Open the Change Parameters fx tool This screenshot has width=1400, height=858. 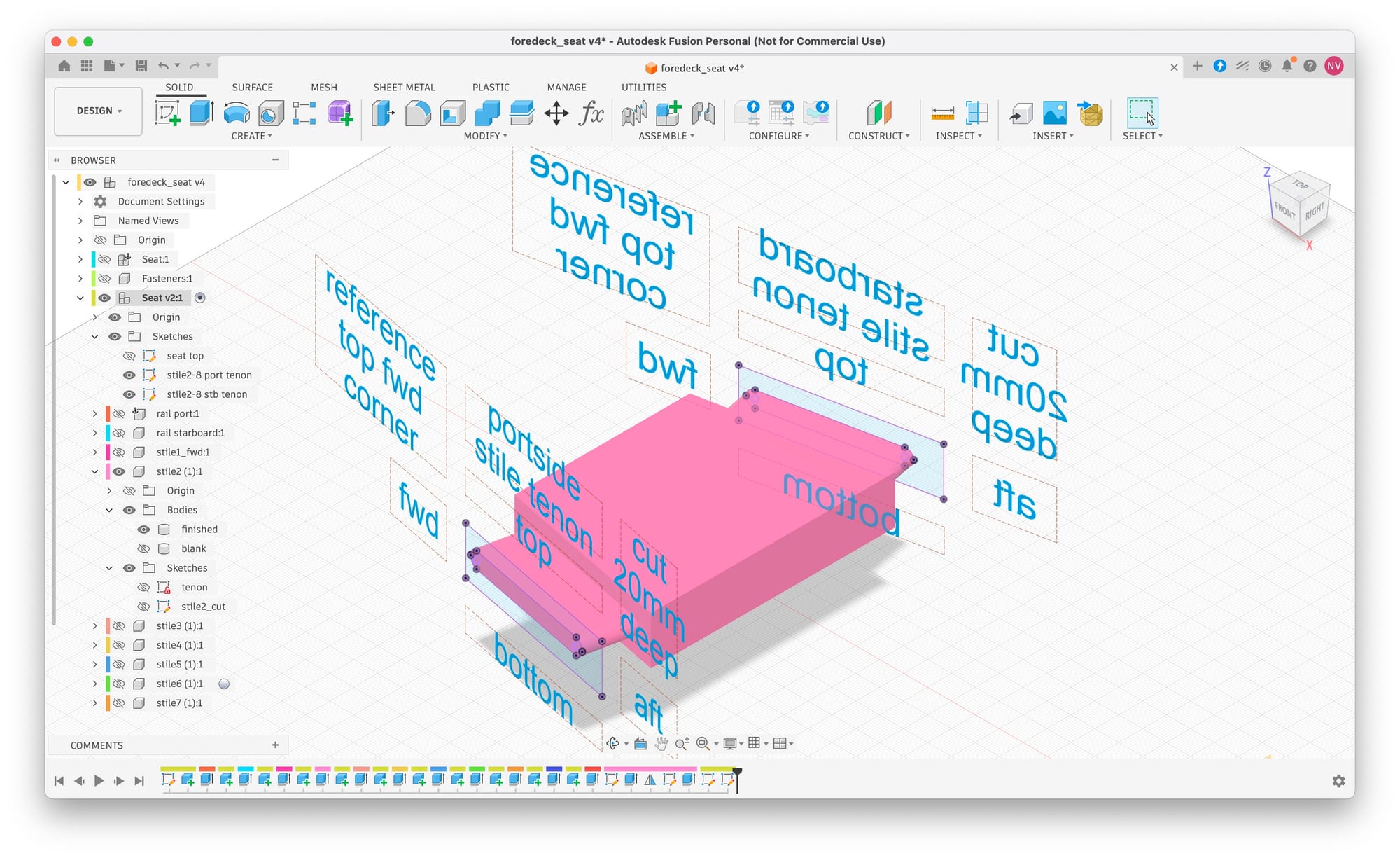tap(591, 113)
